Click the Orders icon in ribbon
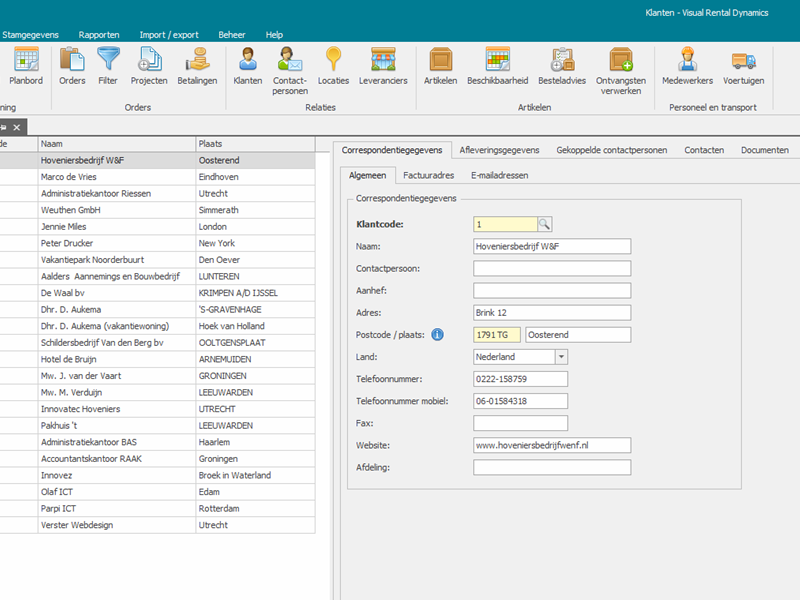Screen dimensions: 800x600 pyautogui.click(x=72, y=66)
